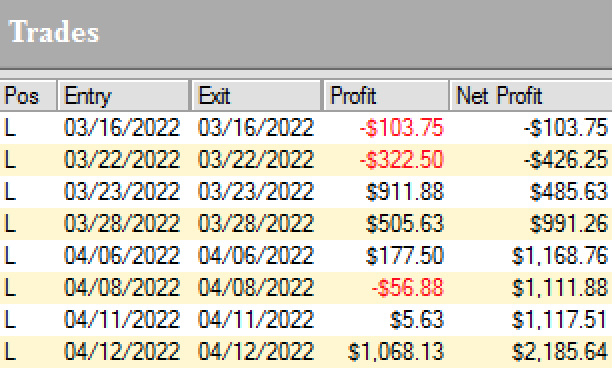Click the L position of the 04/08/2022 trade
Screen dimensions: 612x368
[x=10, y=288]
